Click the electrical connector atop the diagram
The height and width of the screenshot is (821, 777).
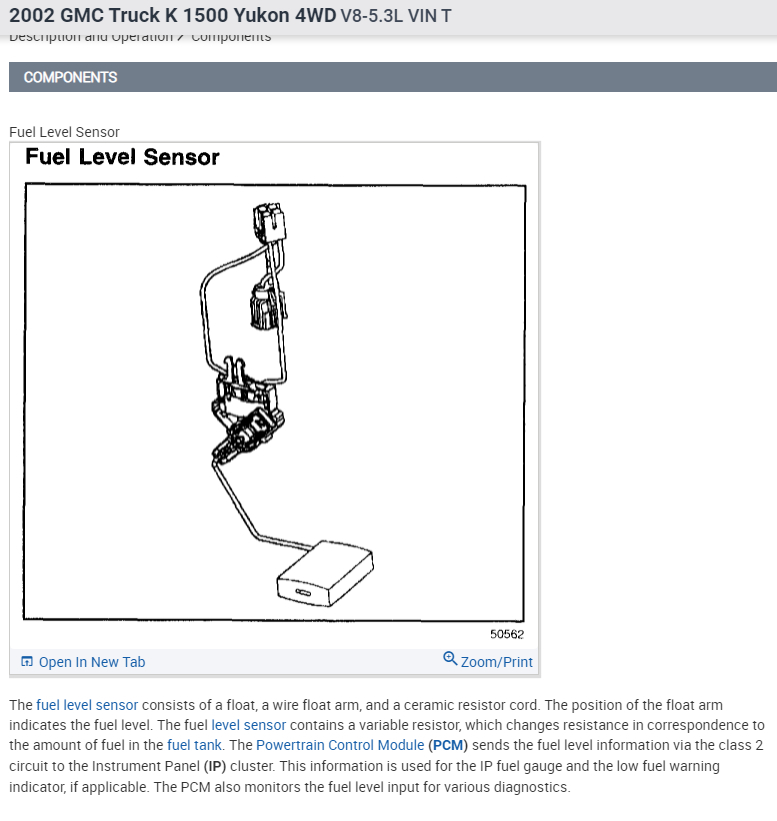(x=270, y=223)
